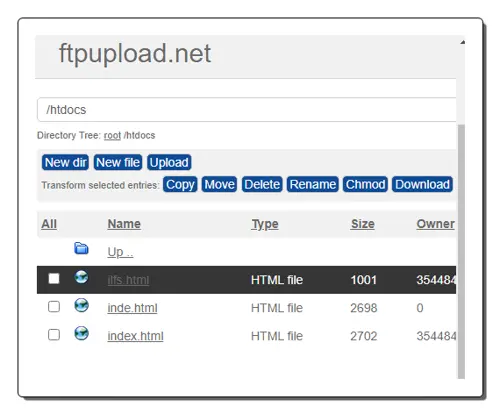Open the index.html file link
Screen dimensions: 500x414
pos(135,336)
